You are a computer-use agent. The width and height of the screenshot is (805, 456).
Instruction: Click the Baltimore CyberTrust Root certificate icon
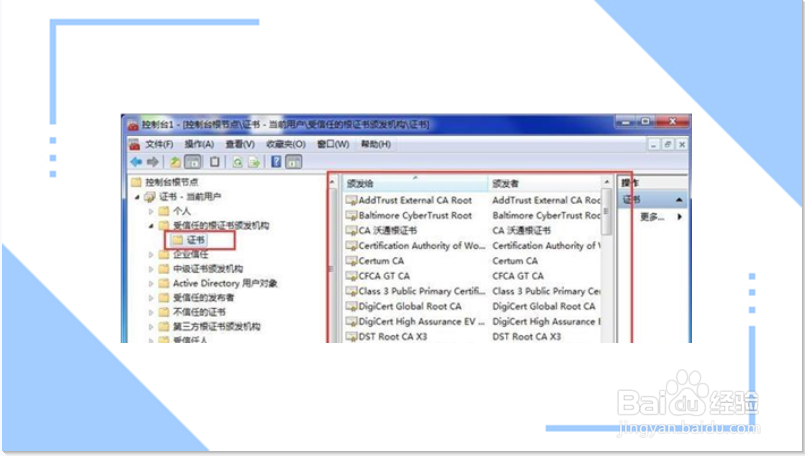click(x=351, y=215)
